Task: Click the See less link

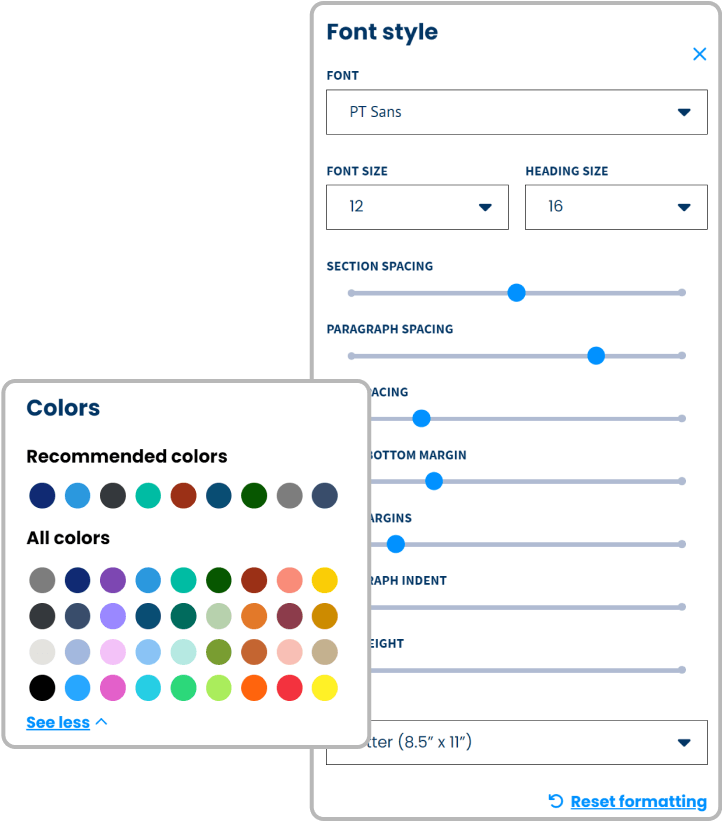Action: 58,722
